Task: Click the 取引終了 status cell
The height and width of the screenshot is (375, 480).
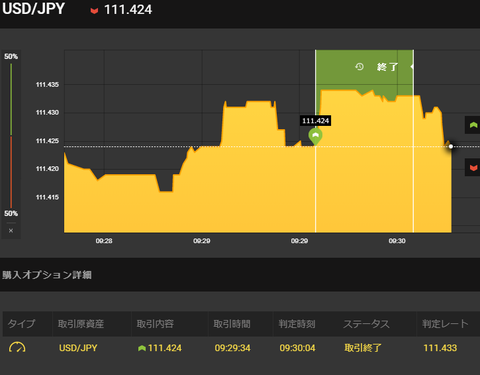Action: [x=363, y=348]
